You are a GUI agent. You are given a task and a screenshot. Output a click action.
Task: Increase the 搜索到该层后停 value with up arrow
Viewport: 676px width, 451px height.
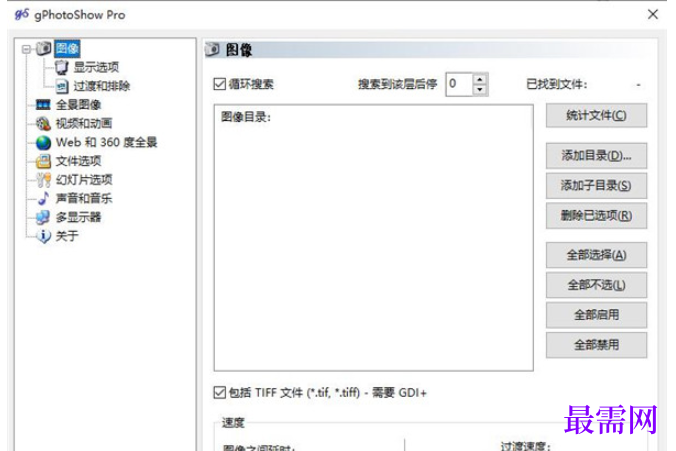pyautogui.click(x=479, y=79)
